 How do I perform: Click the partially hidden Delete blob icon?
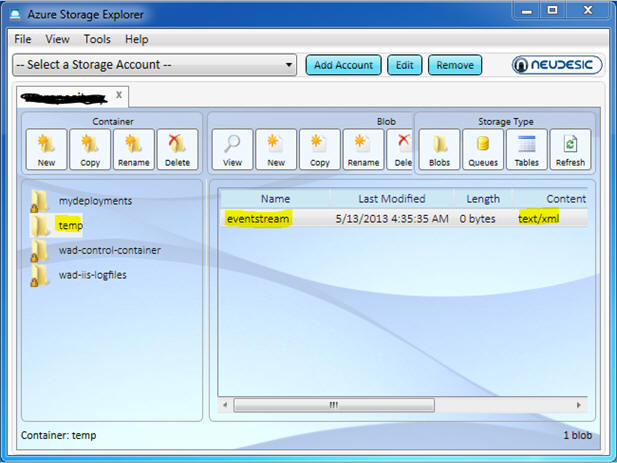(400, 149)
